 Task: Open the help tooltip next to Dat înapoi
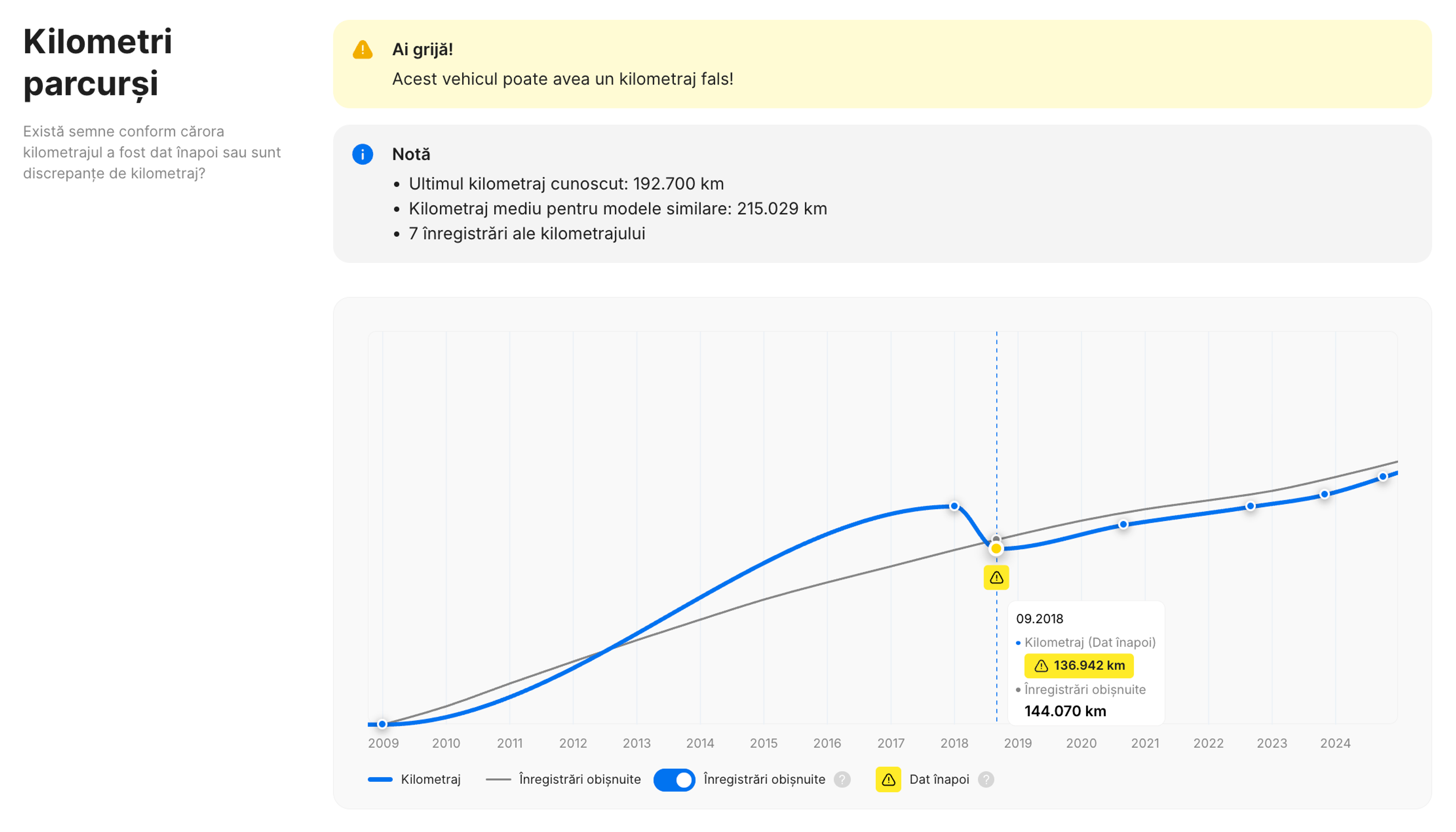[986, 779]
